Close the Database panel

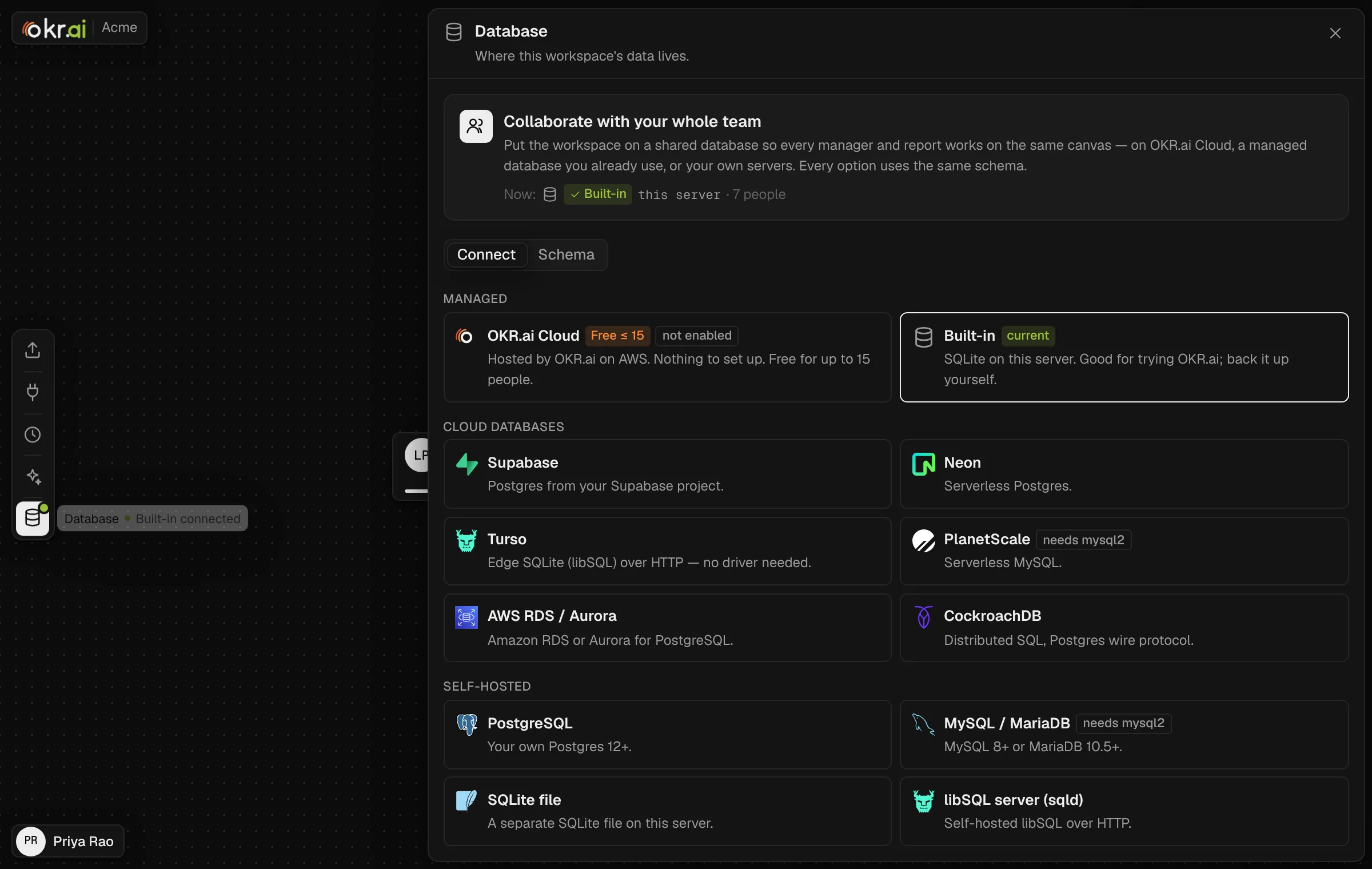click(1335, 33)
